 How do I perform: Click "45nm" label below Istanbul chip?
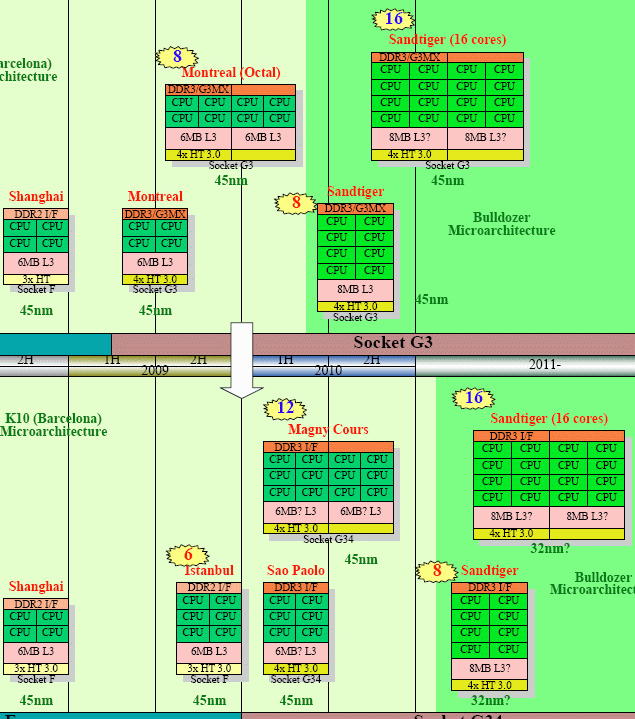(209, 700)
